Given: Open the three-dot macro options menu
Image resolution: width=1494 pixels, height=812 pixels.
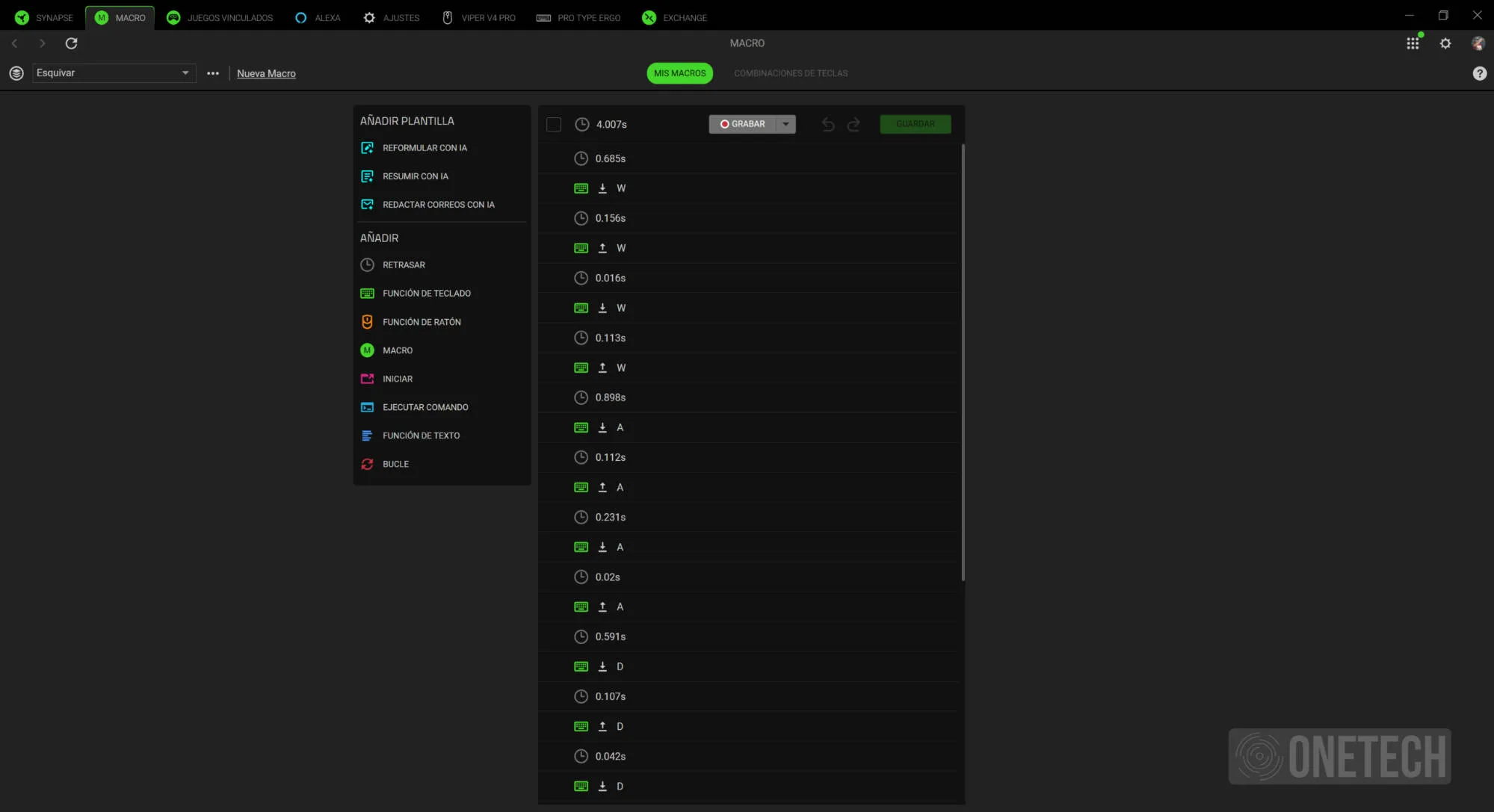Looking at the screenshot, I should point(213,73).
